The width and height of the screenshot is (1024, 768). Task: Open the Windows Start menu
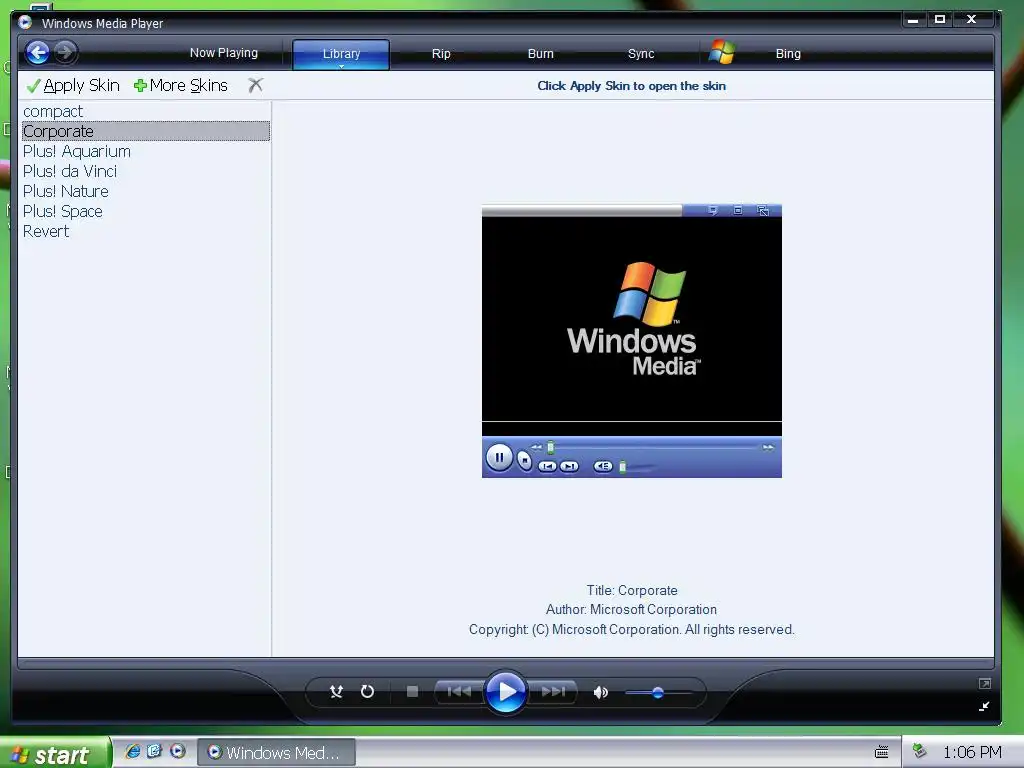click(54, 753)
